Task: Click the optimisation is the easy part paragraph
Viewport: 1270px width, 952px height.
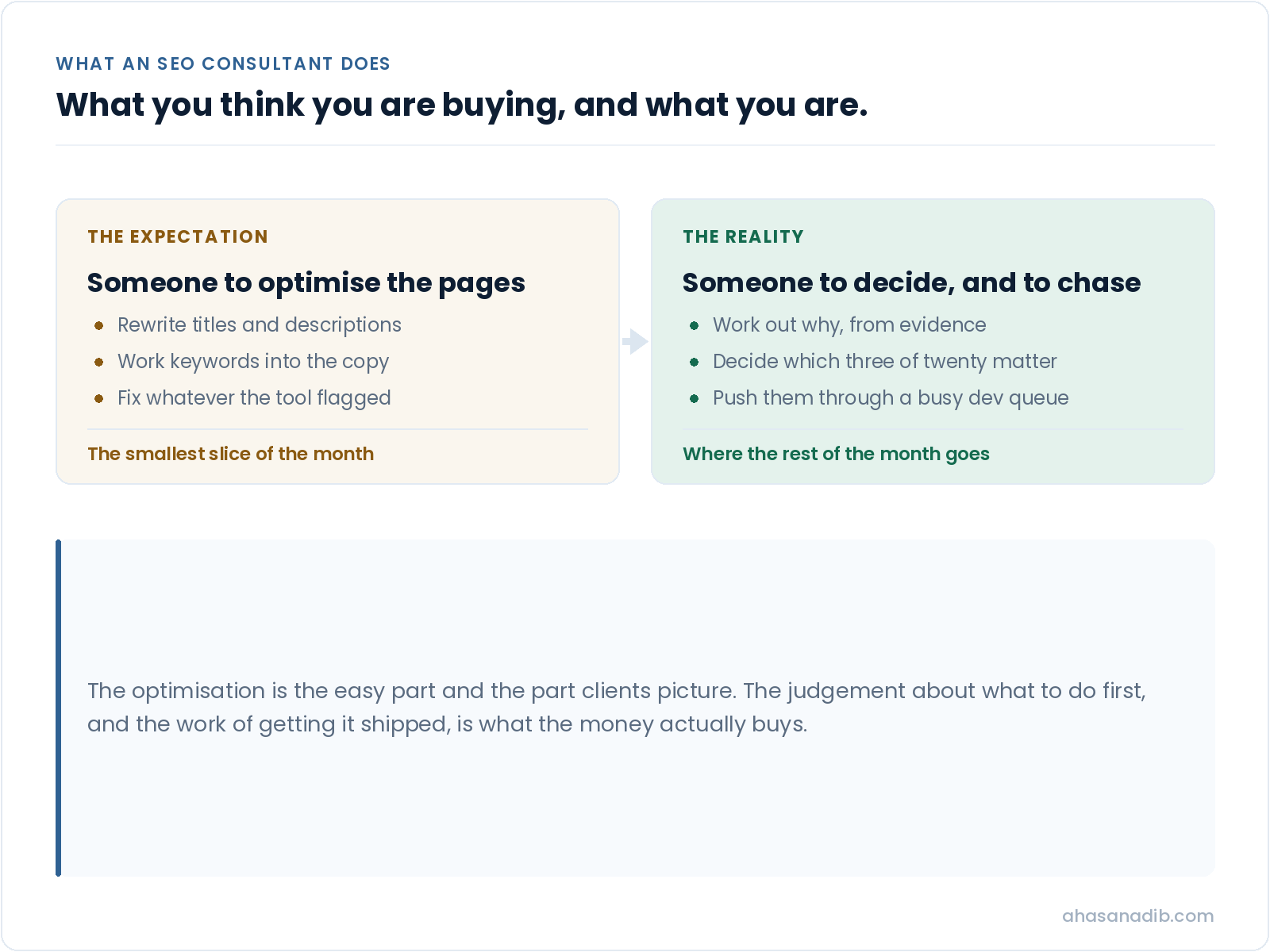Action: 617,707
